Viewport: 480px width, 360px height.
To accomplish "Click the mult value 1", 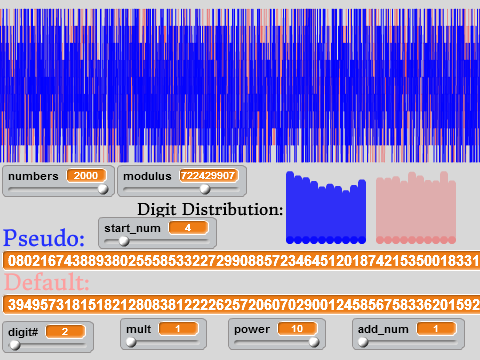I will pos(178,329).
